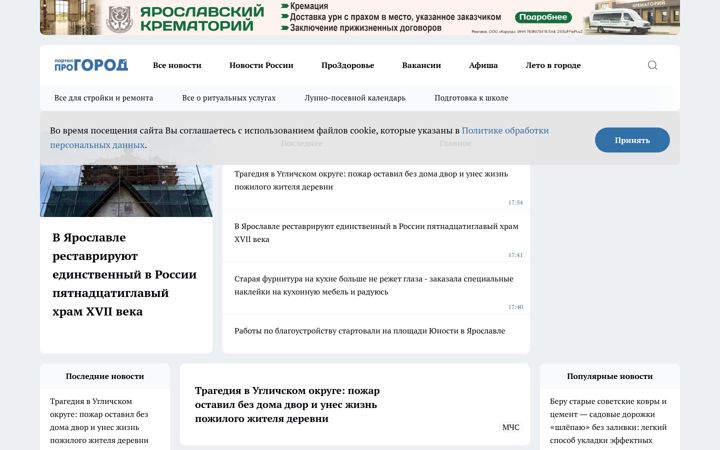Open list item В Ярославле реставрируют единственный храм

click(376, 233)
